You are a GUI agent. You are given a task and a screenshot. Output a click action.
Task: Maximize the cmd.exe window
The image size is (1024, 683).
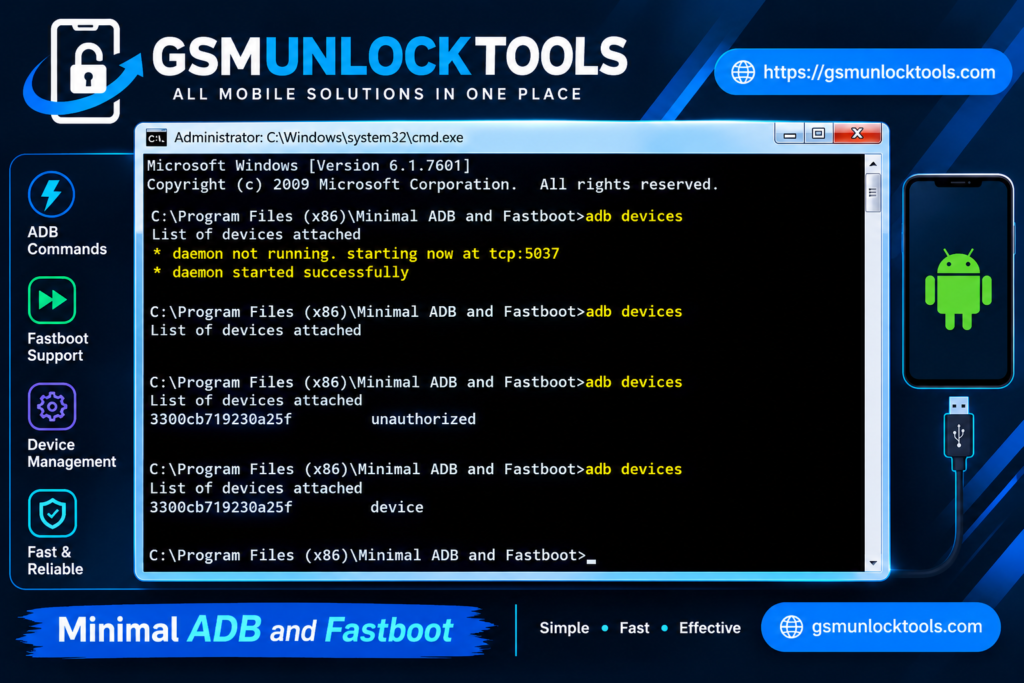coord(818,134)
